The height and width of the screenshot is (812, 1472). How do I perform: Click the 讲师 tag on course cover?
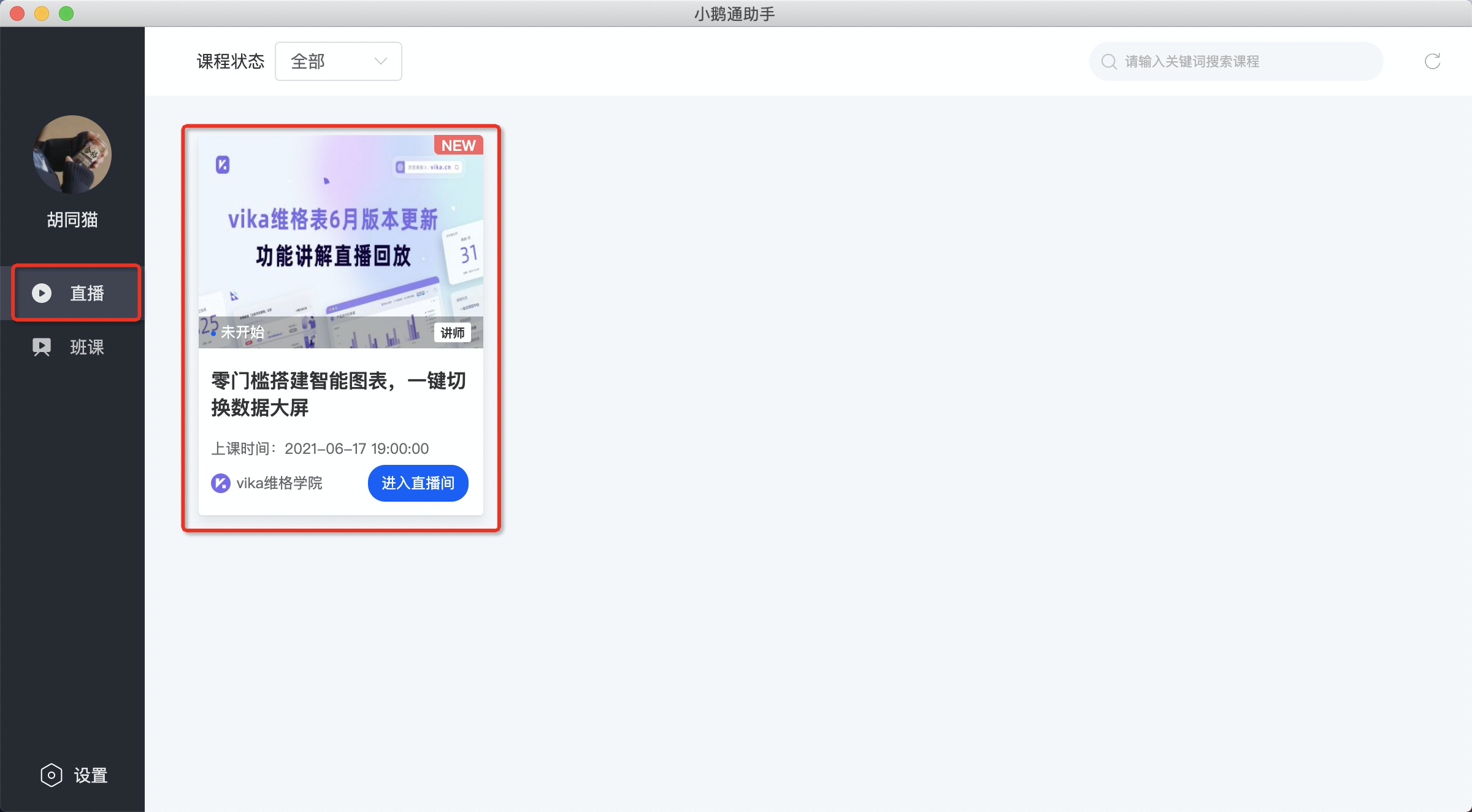453,332
